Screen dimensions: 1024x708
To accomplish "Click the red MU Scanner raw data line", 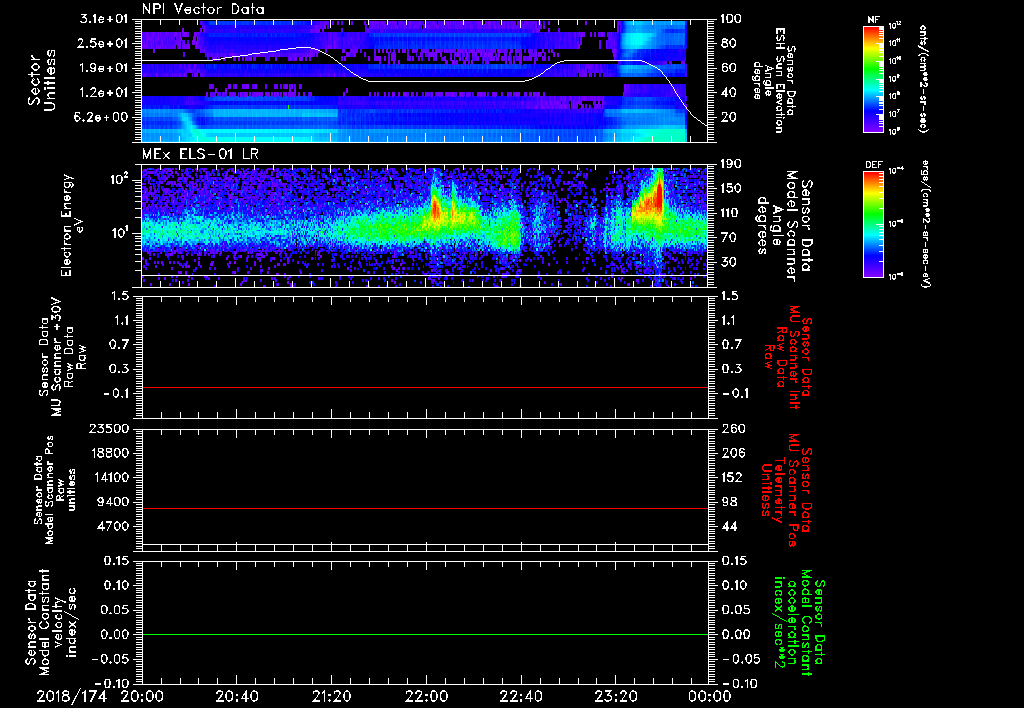I will [424, 387].
